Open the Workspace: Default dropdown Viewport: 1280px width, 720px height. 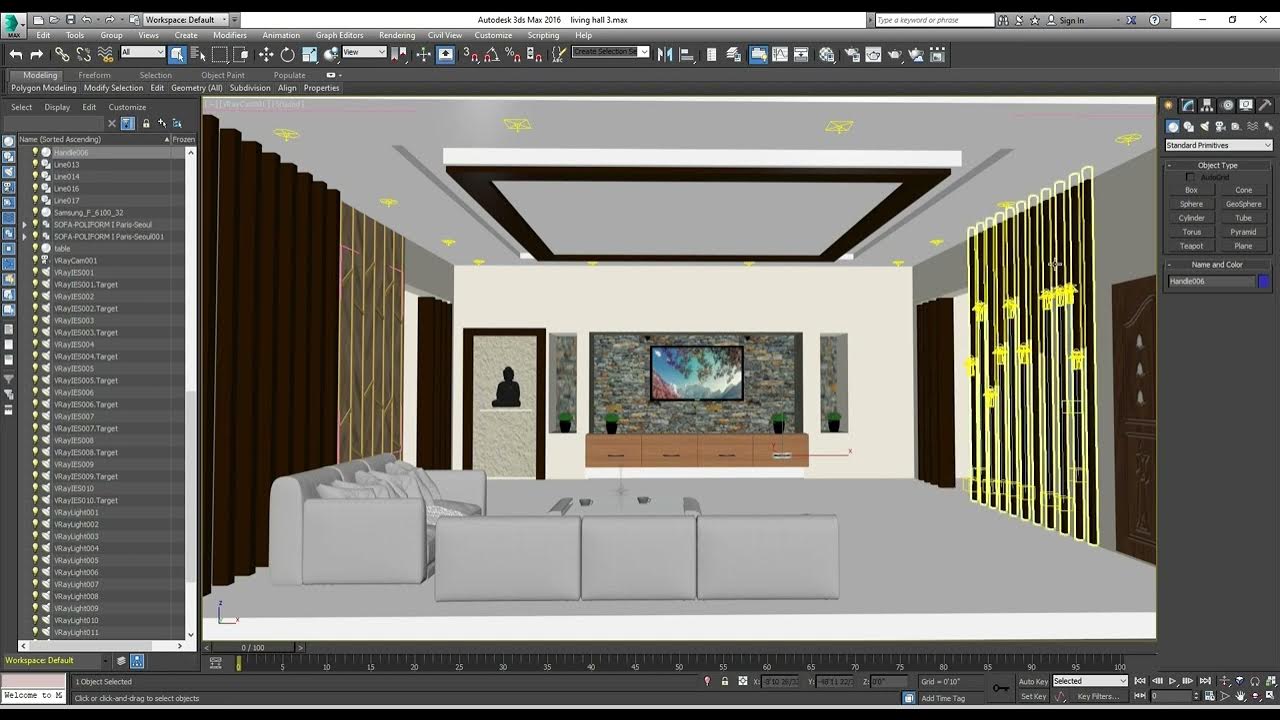(185, 20)
